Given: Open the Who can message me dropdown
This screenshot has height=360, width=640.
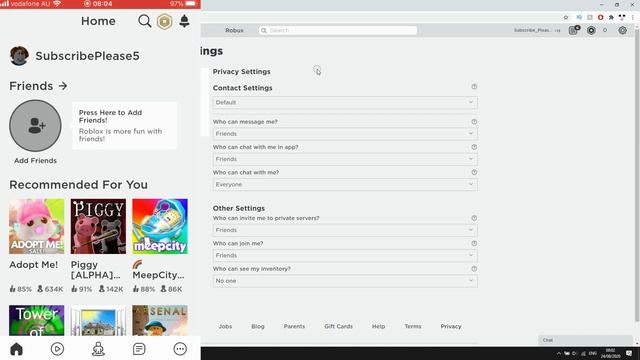Looking at the screenshot, I should coord(345,133).
